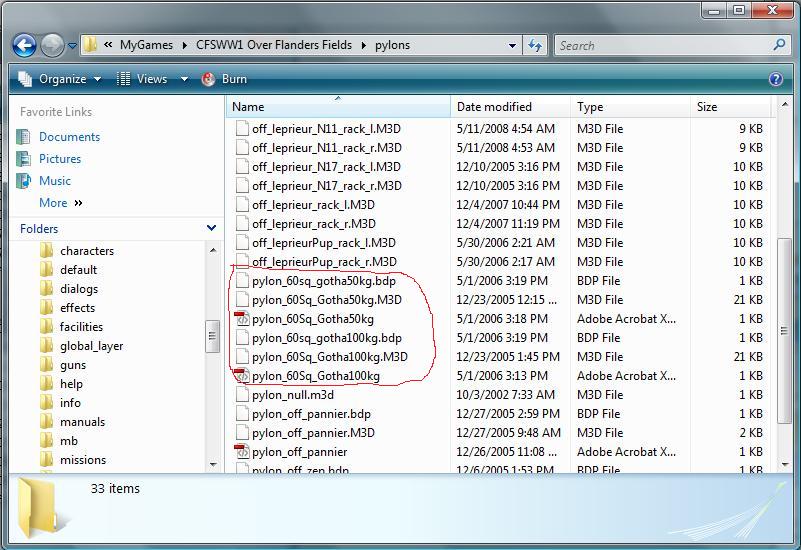Select file pylon_60Sq_Gotha100kg.M3D
The image size is (801, 550).
coord(329,357)
